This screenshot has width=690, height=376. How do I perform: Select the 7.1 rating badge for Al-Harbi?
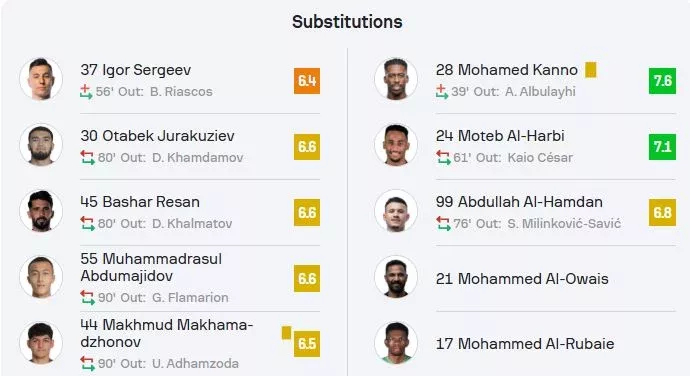point(662,147)
